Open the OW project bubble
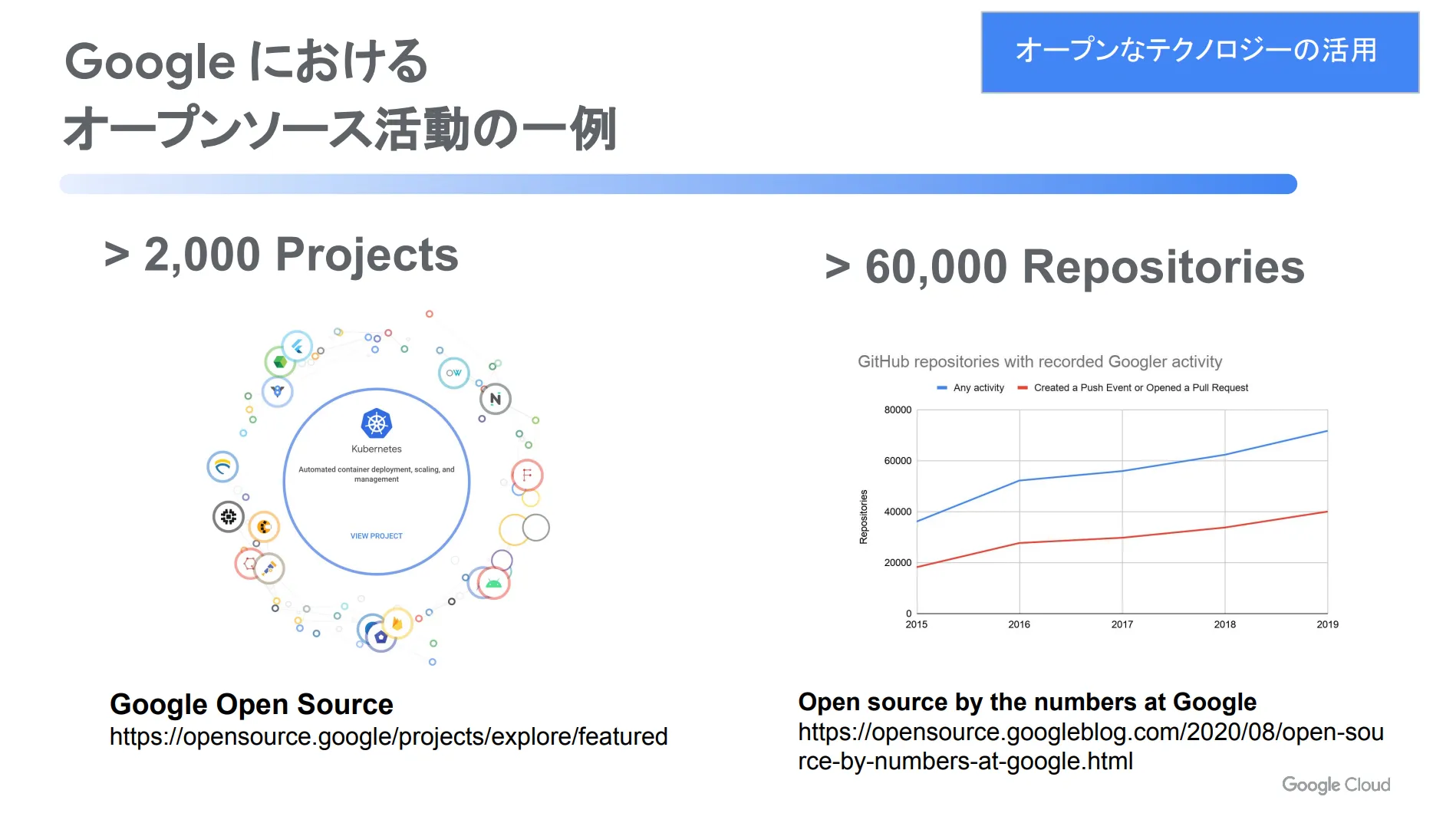The width and height of the screenshot is (1456, 813). [x=454, y=373]
